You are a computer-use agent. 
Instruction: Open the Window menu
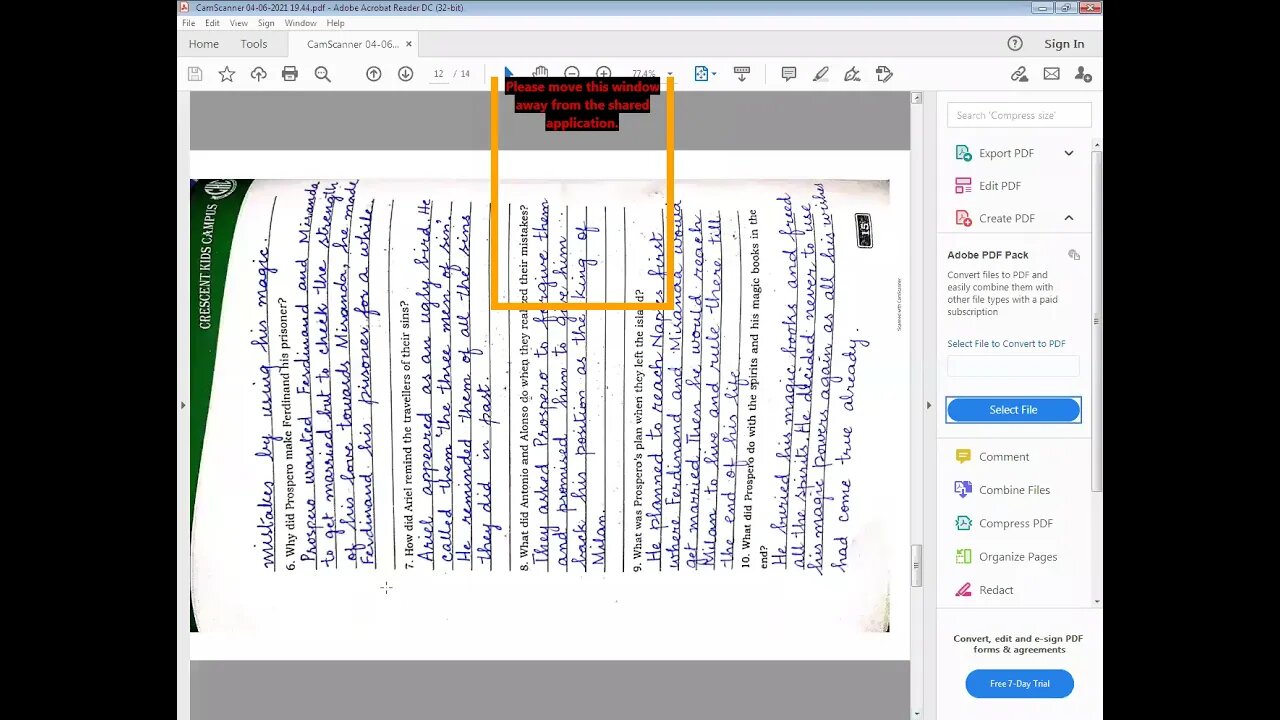click(x=300, y=23)
